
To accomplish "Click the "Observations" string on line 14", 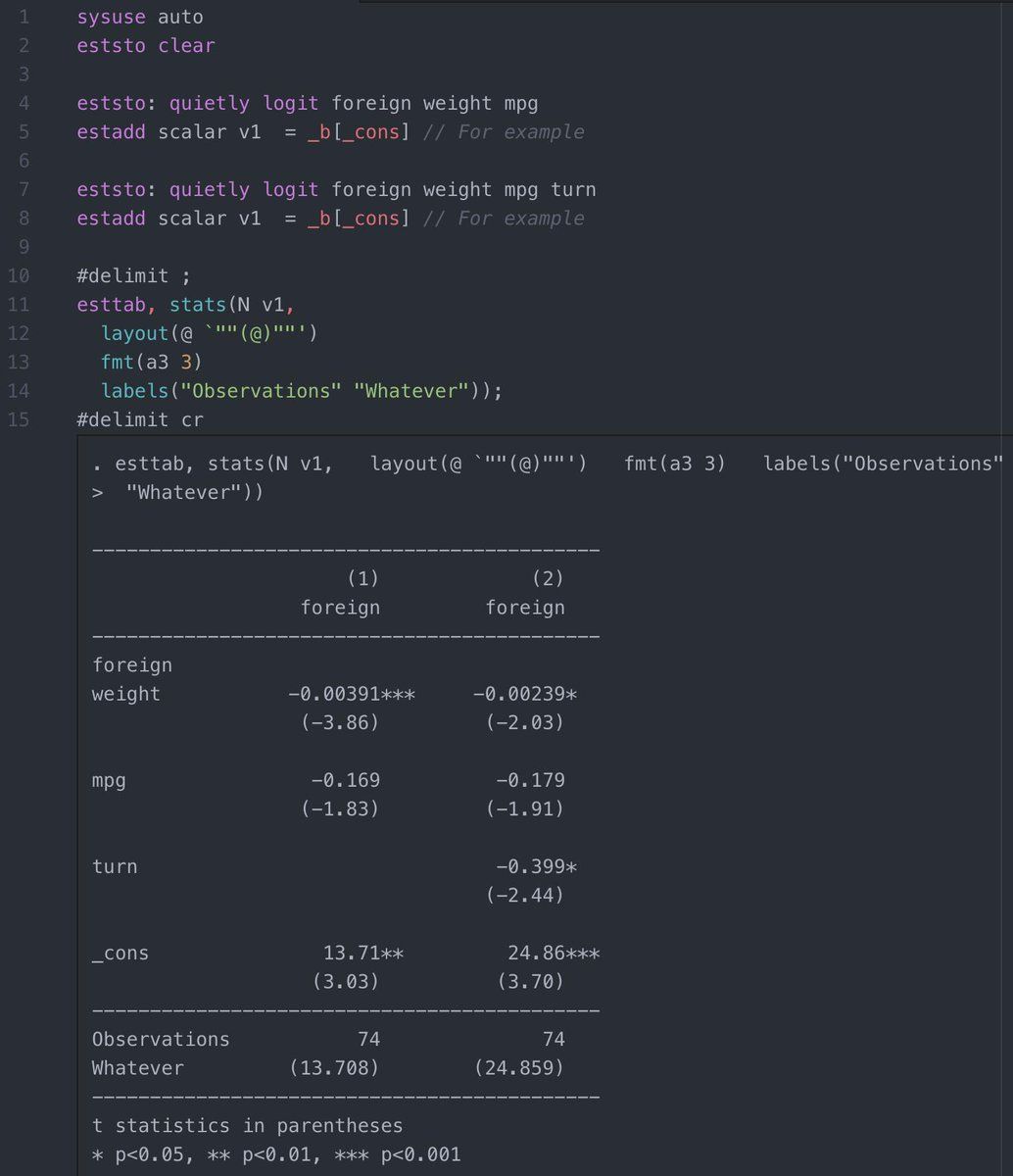I will (x=261, y=391).
